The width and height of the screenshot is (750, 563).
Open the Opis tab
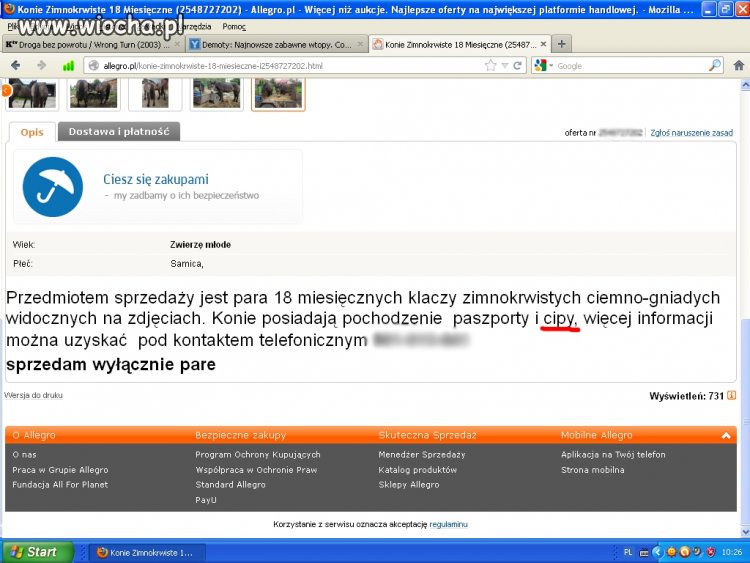(32, 132)
